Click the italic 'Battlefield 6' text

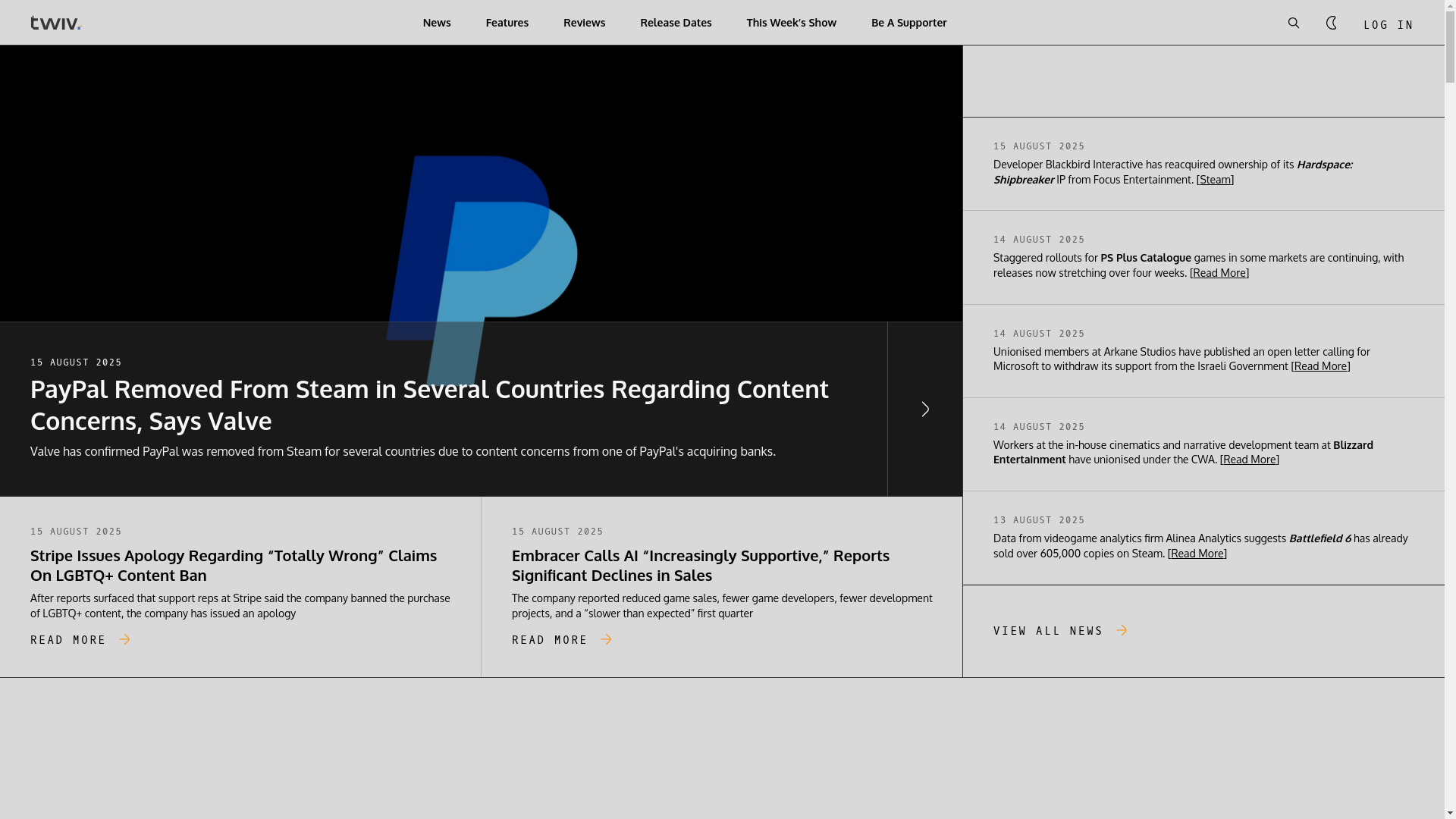click(1319, 538)
